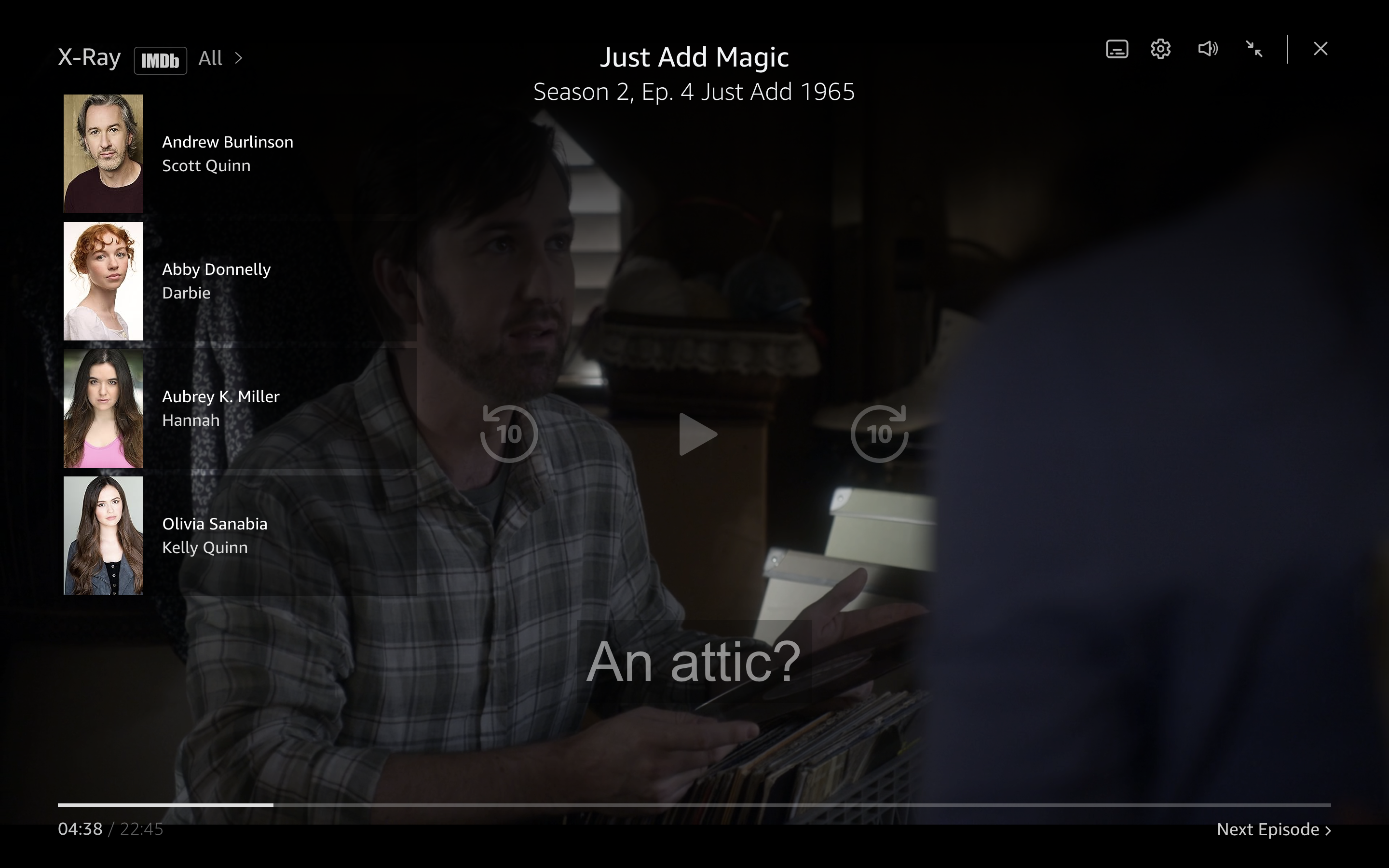Expand X-Ray with the All chevron
The width and height of the screenshot is (1389, 868).
pos(239,58)
